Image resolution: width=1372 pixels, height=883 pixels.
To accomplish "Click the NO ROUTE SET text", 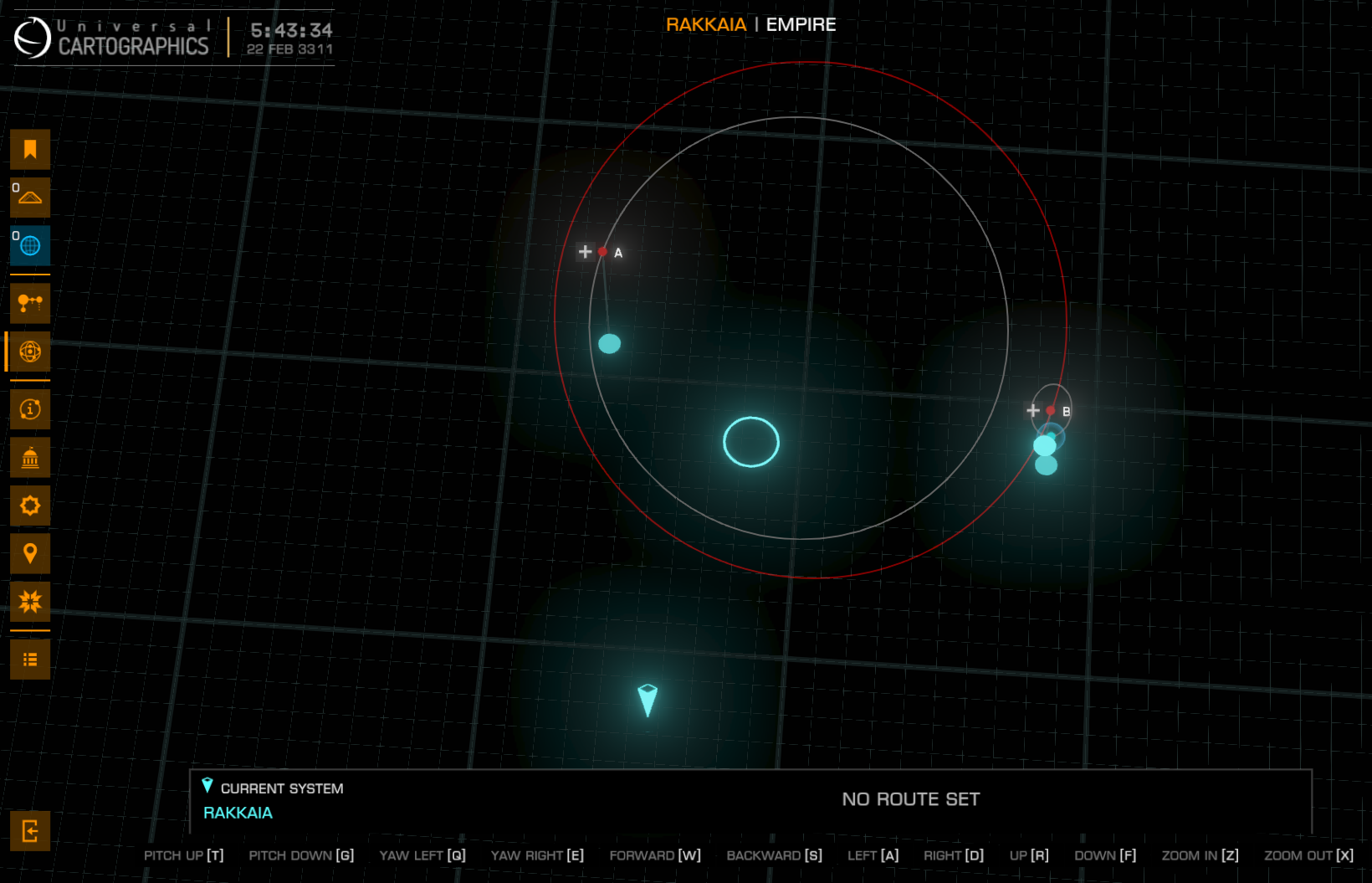I will coord(911,799).
